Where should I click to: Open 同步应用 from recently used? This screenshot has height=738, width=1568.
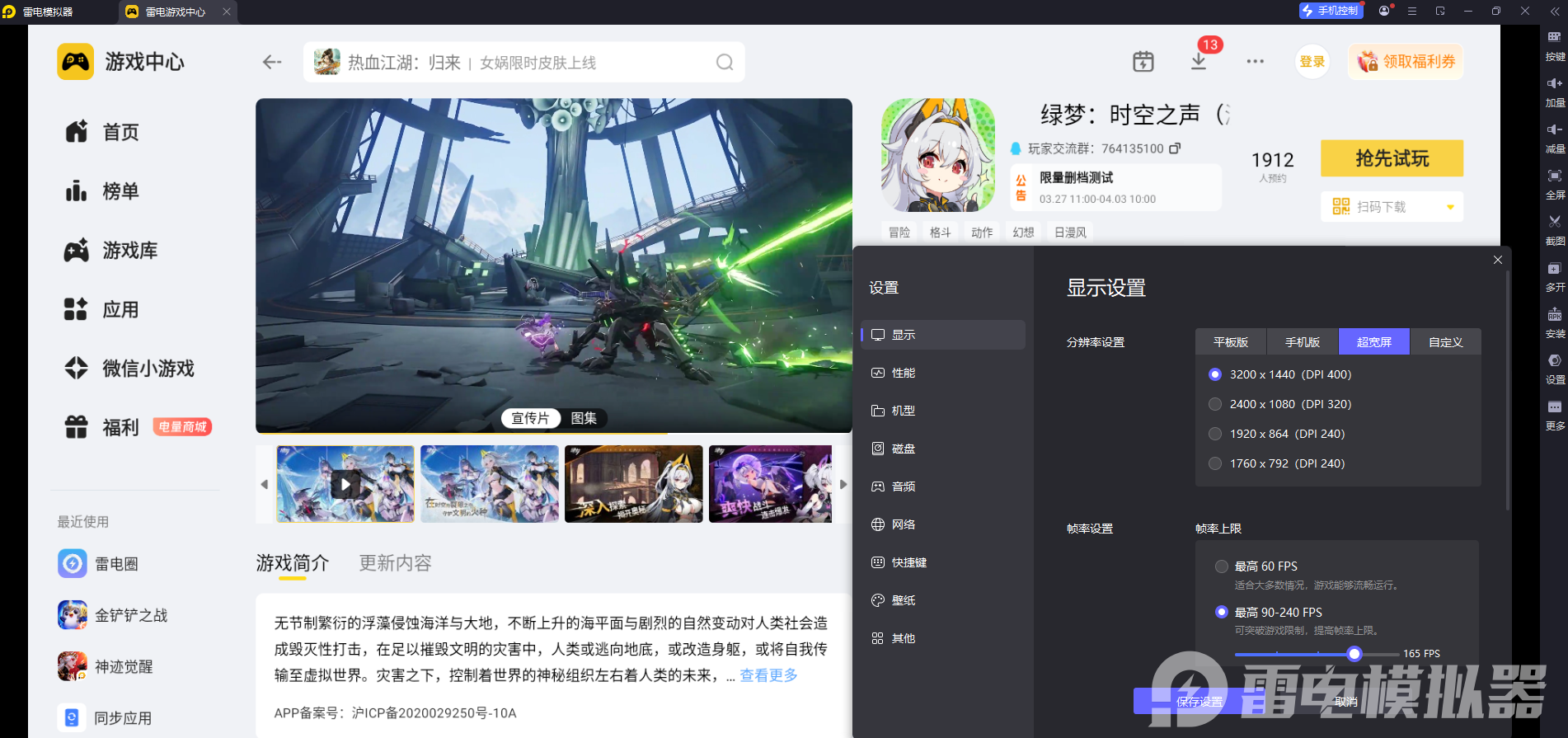coord(106,717)
